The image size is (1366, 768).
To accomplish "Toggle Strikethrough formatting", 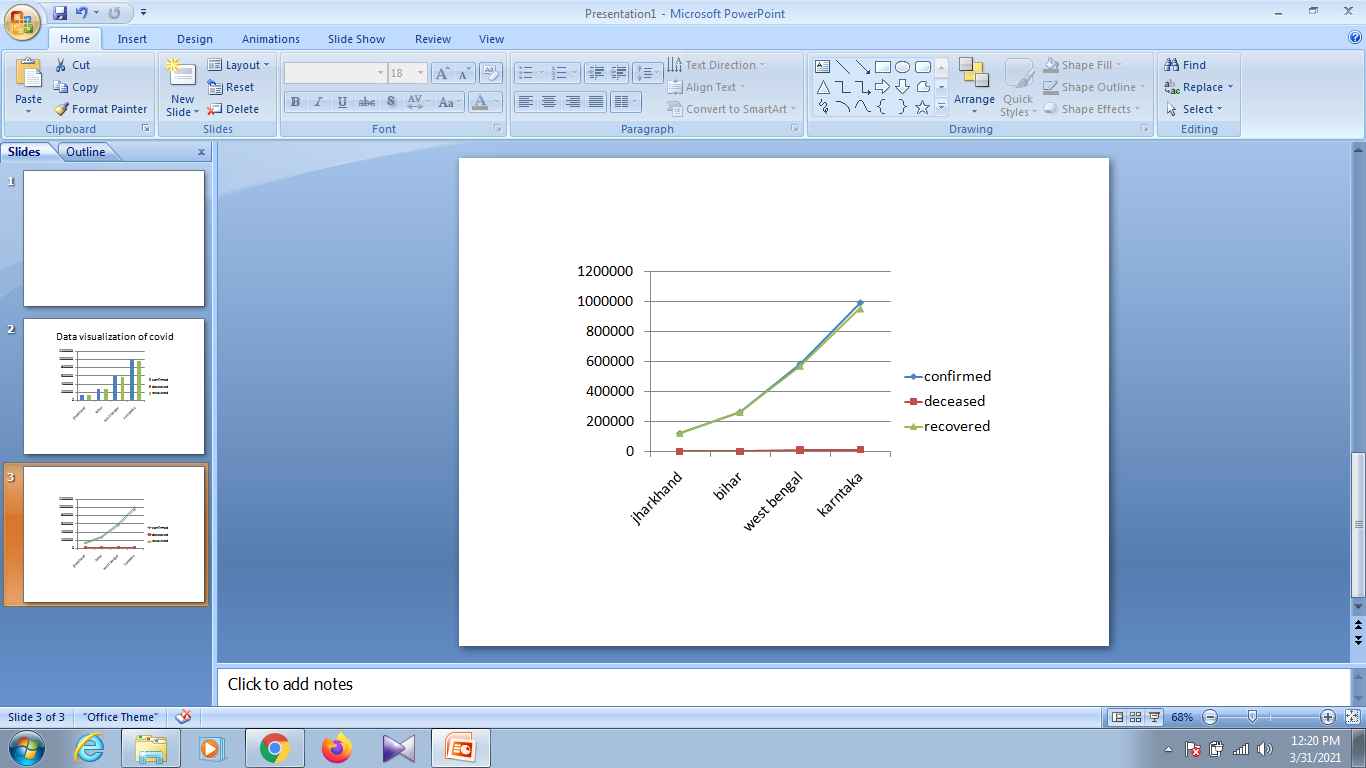I will pyautogui.click(x=367, y=102).
